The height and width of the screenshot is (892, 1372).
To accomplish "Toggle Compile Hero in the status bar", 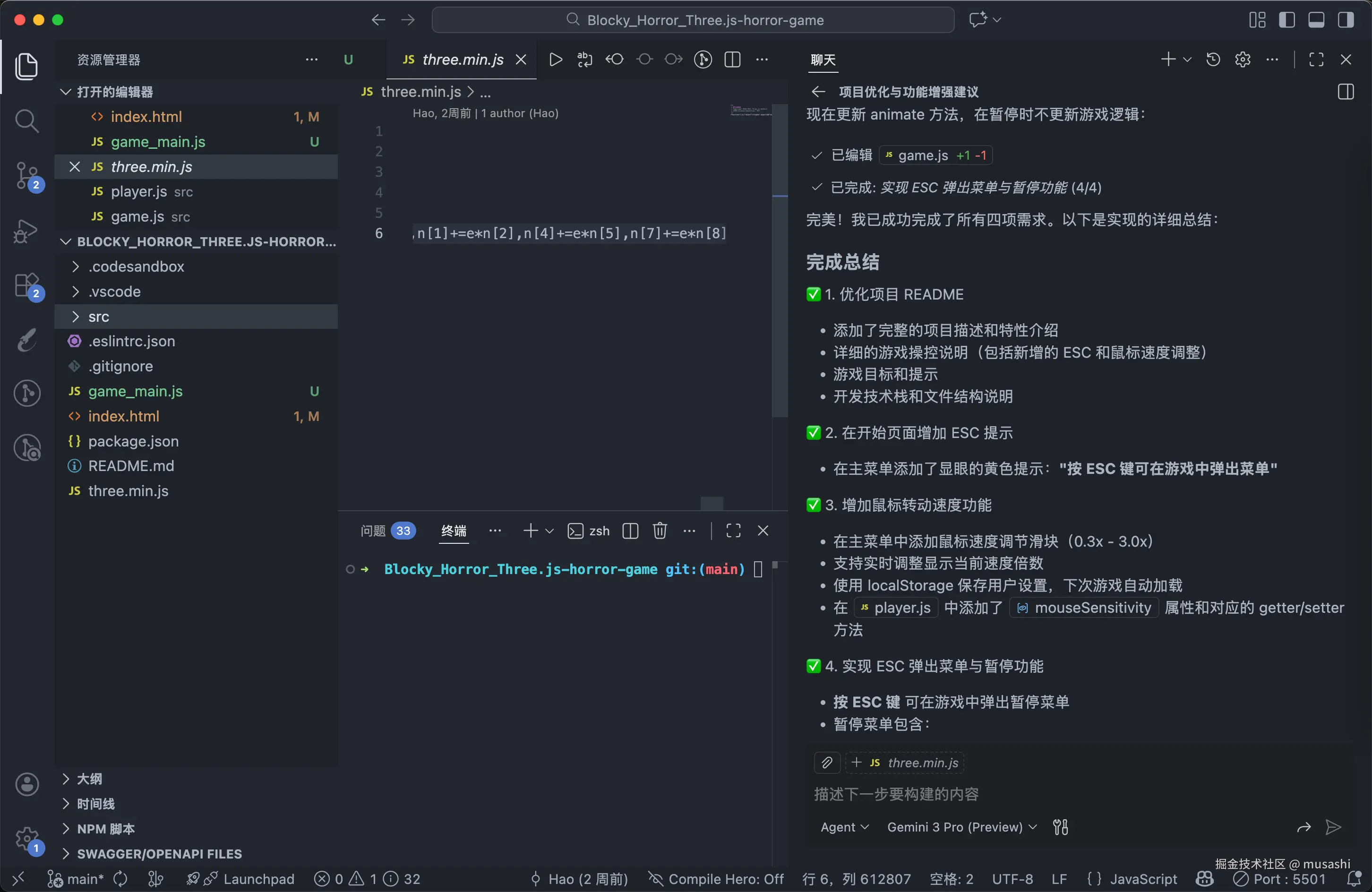I will [715, 879].
